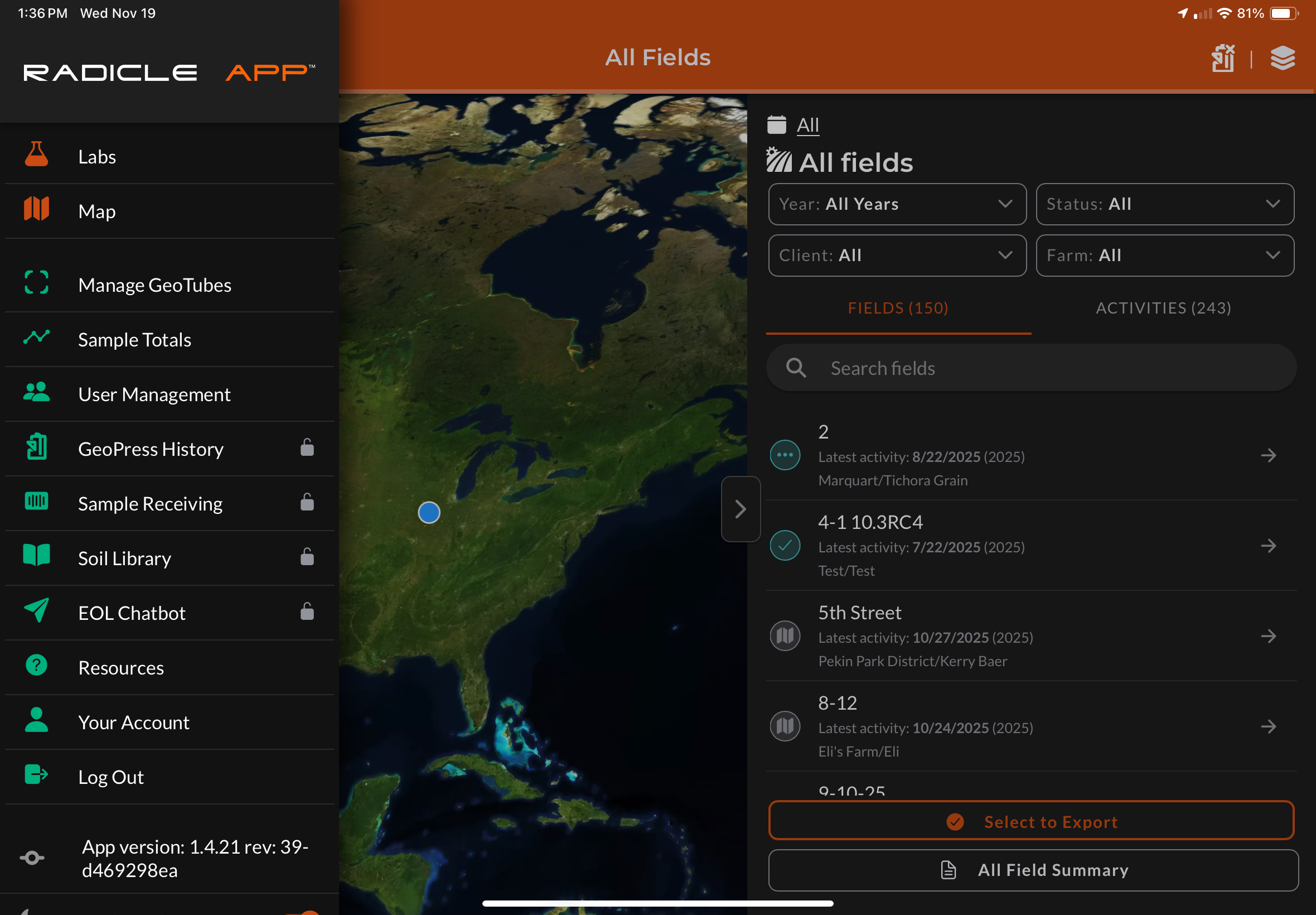Collapse the field panel with chevron handle
Viewport: 1316px width, 915px height.
pos(741,509)
